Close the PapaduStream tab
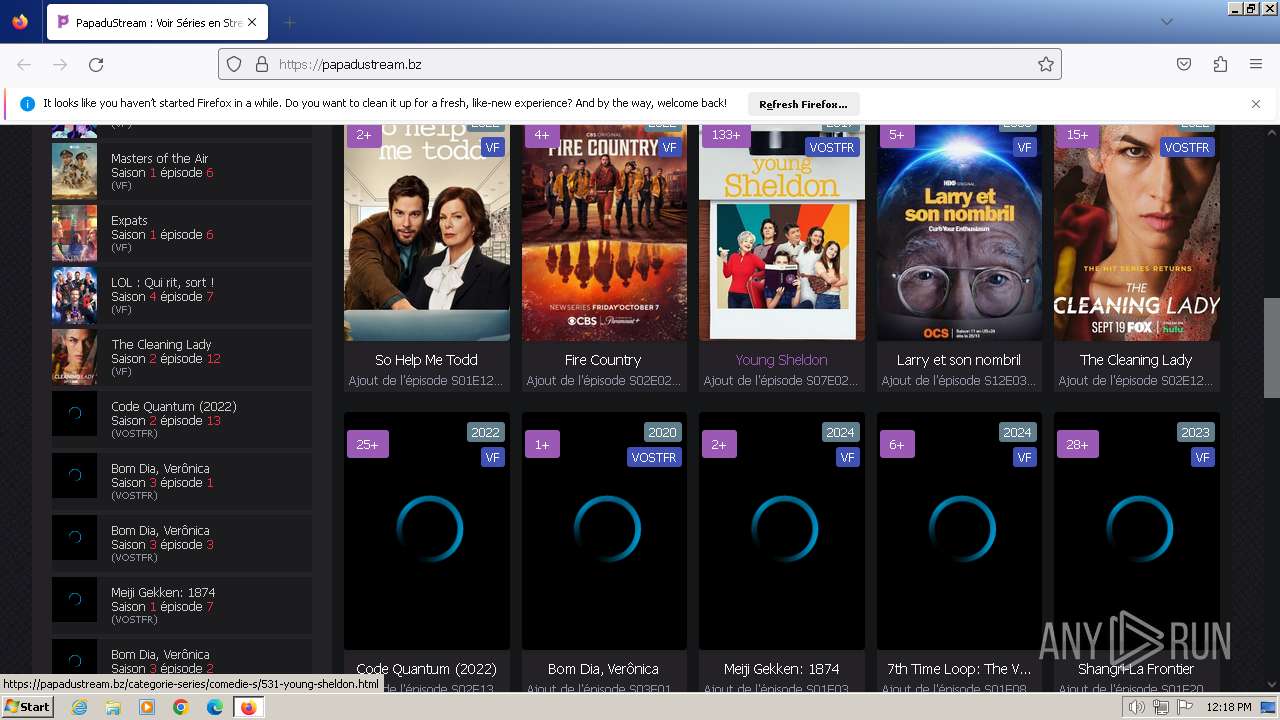Image resolution: width=1280 pixels, height=720 pixels. point(252,22)
